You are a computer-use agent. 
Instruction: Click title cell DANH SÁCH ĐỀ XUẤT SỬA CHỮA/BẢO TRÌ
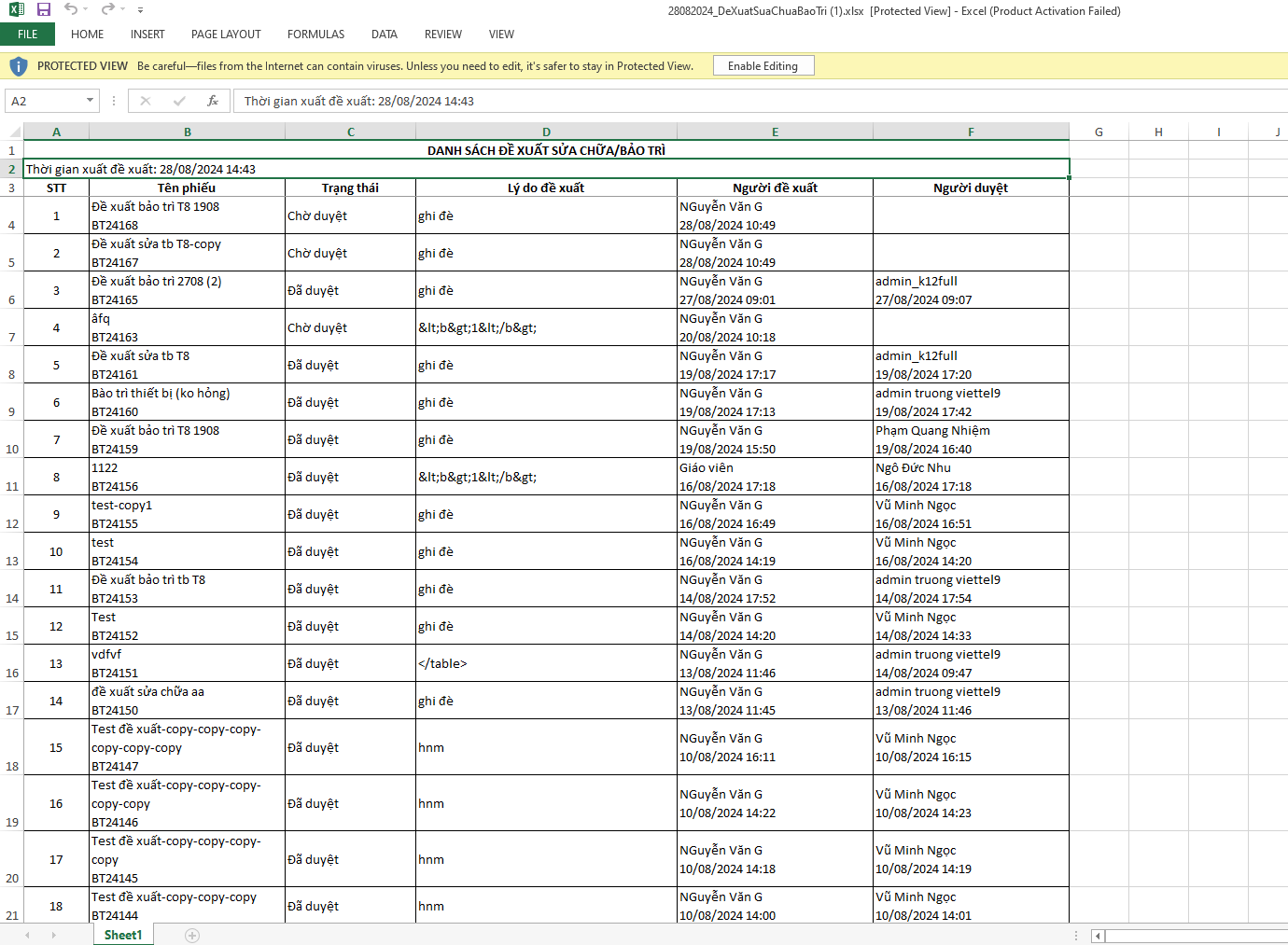click(546, 150)
